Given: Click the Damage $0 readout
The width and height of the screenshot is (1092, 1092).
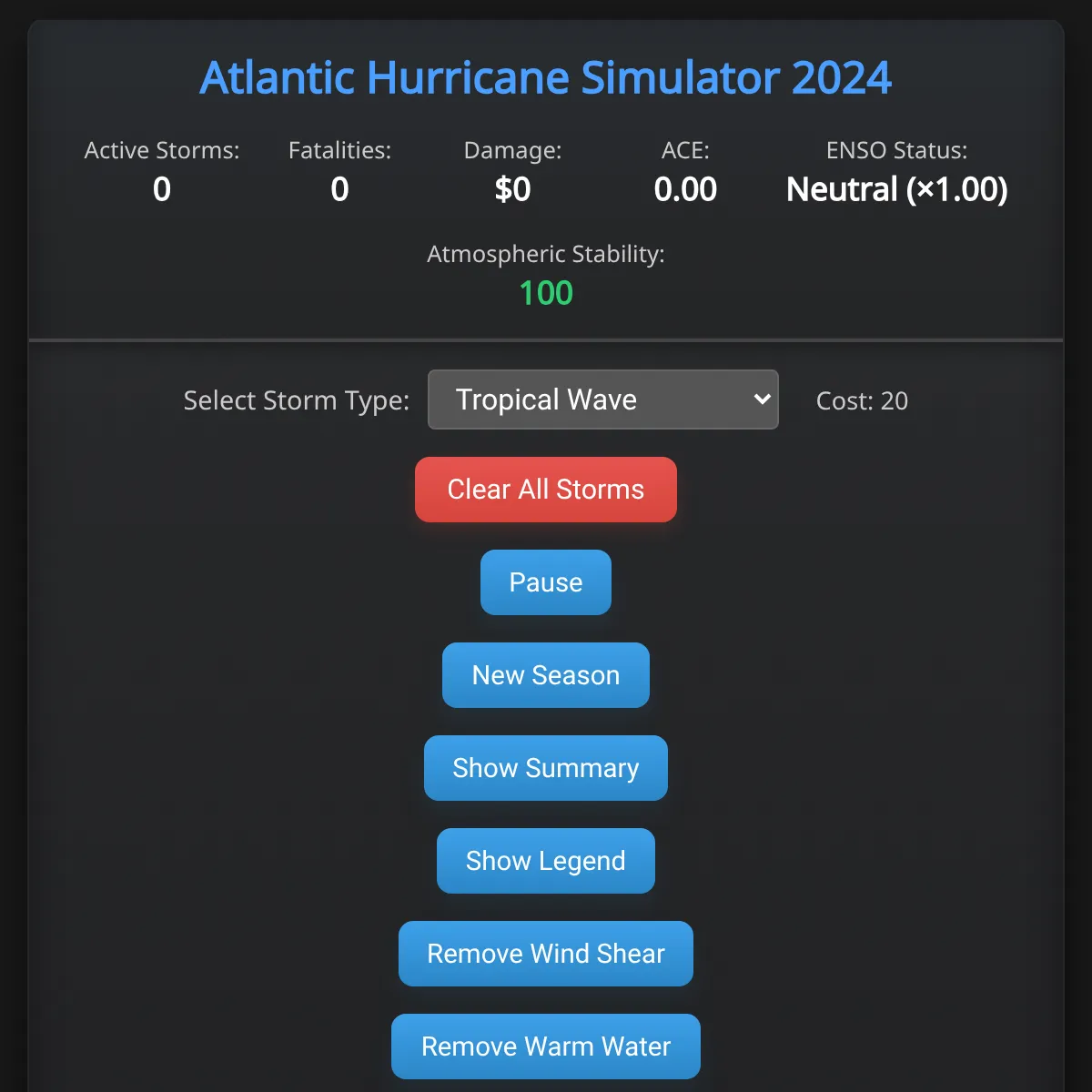Looking at the screenshot, I should (512, 189).
